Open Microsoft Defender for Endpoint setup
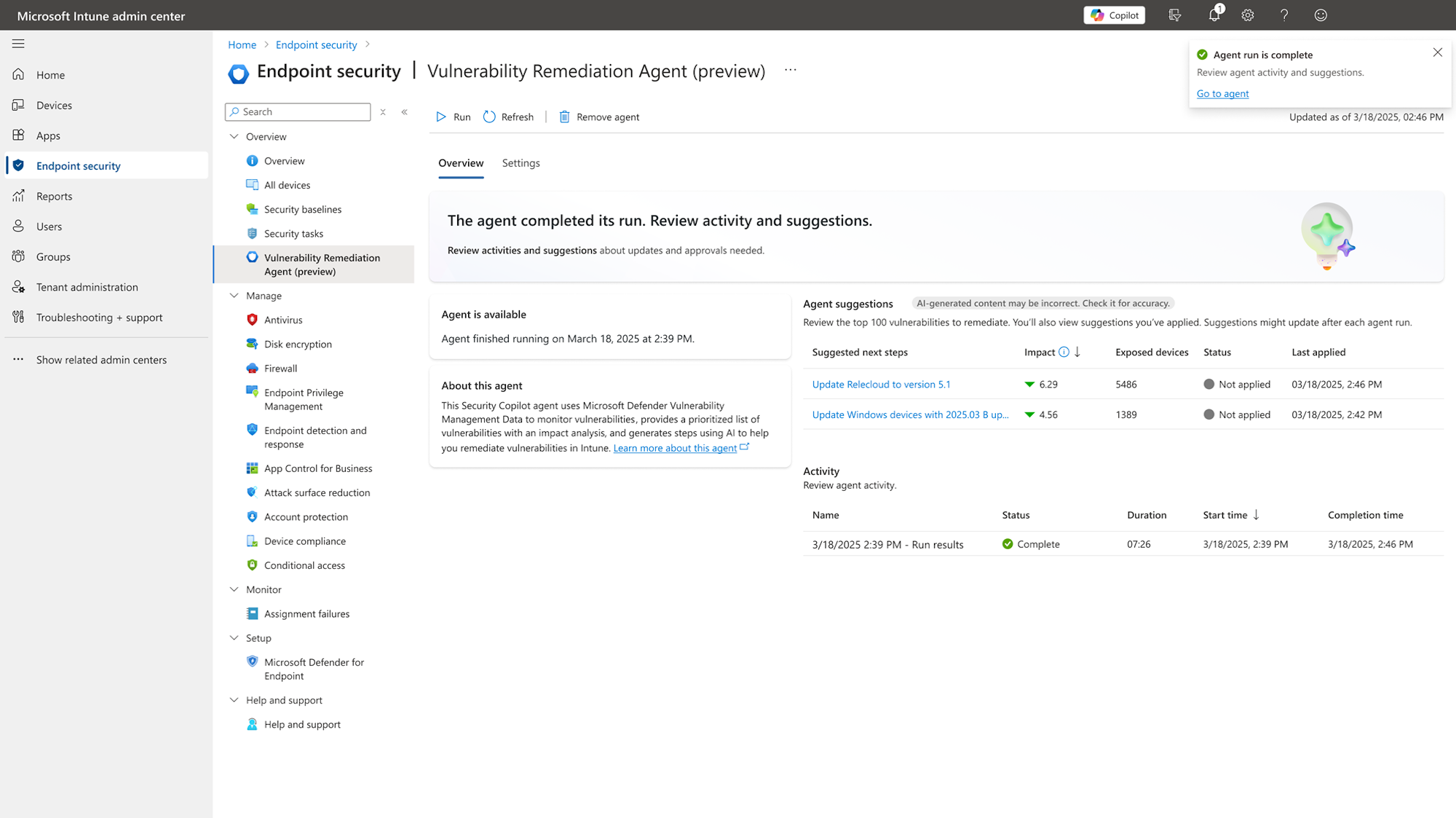Screen dimensions: 1456x818 314,668
